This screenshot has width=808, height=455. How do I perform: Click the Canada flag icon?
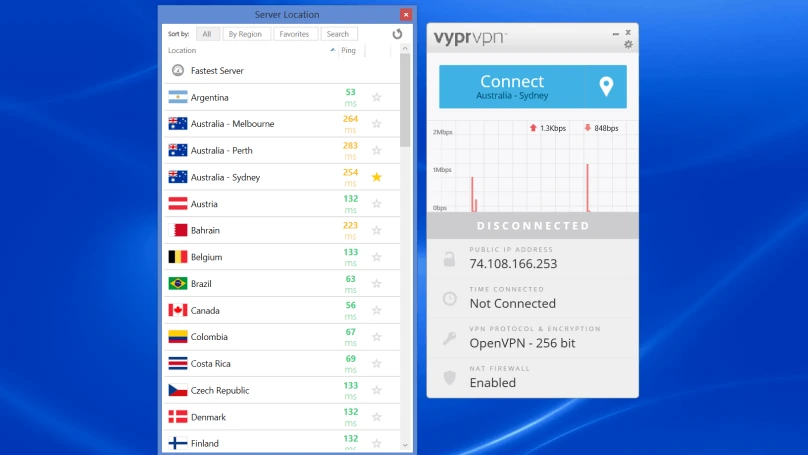coord(178,310)
